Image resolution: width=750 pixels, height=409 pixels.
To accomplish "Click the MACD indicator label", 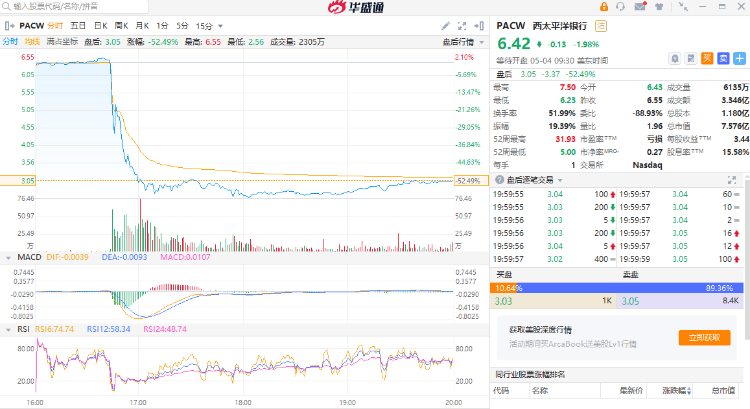I will (x=29, y=257).
